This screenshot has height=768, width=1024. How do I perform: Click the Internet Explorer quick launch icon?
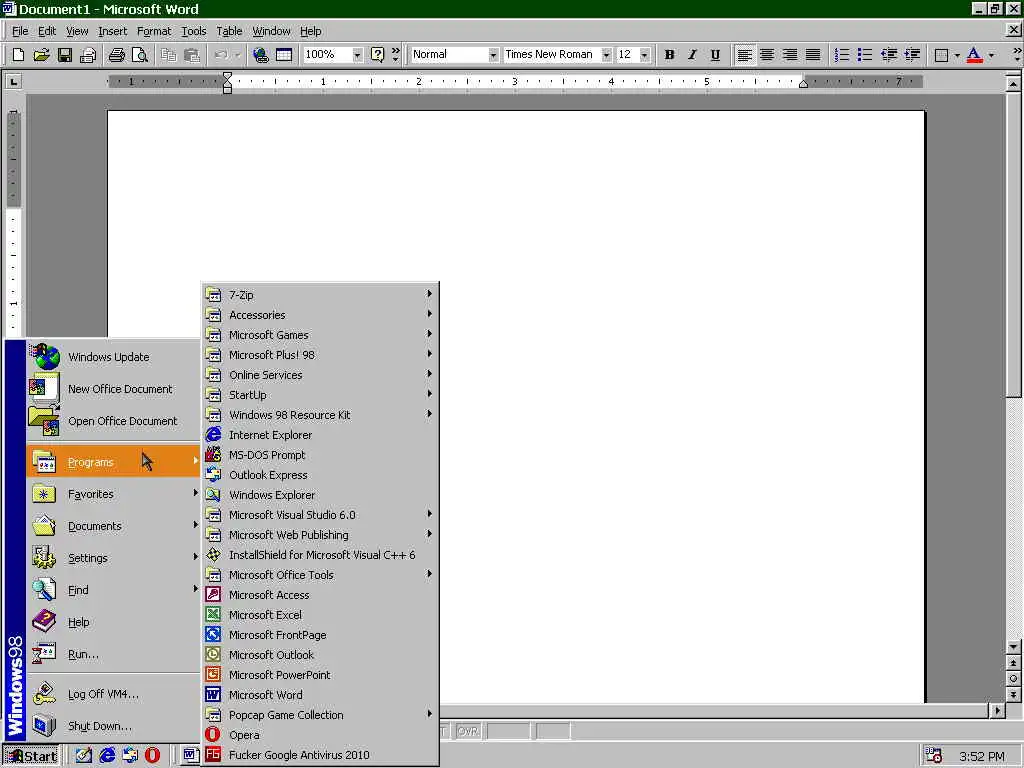107,756
